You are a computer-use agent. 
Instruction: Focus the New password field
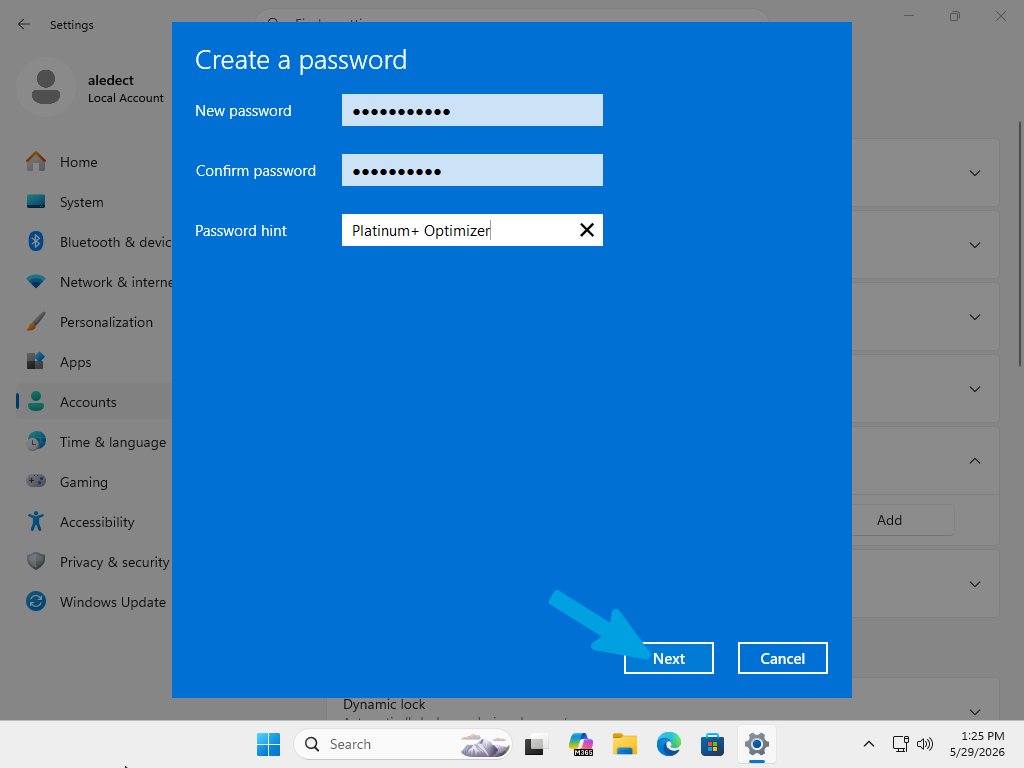[472, 110]
